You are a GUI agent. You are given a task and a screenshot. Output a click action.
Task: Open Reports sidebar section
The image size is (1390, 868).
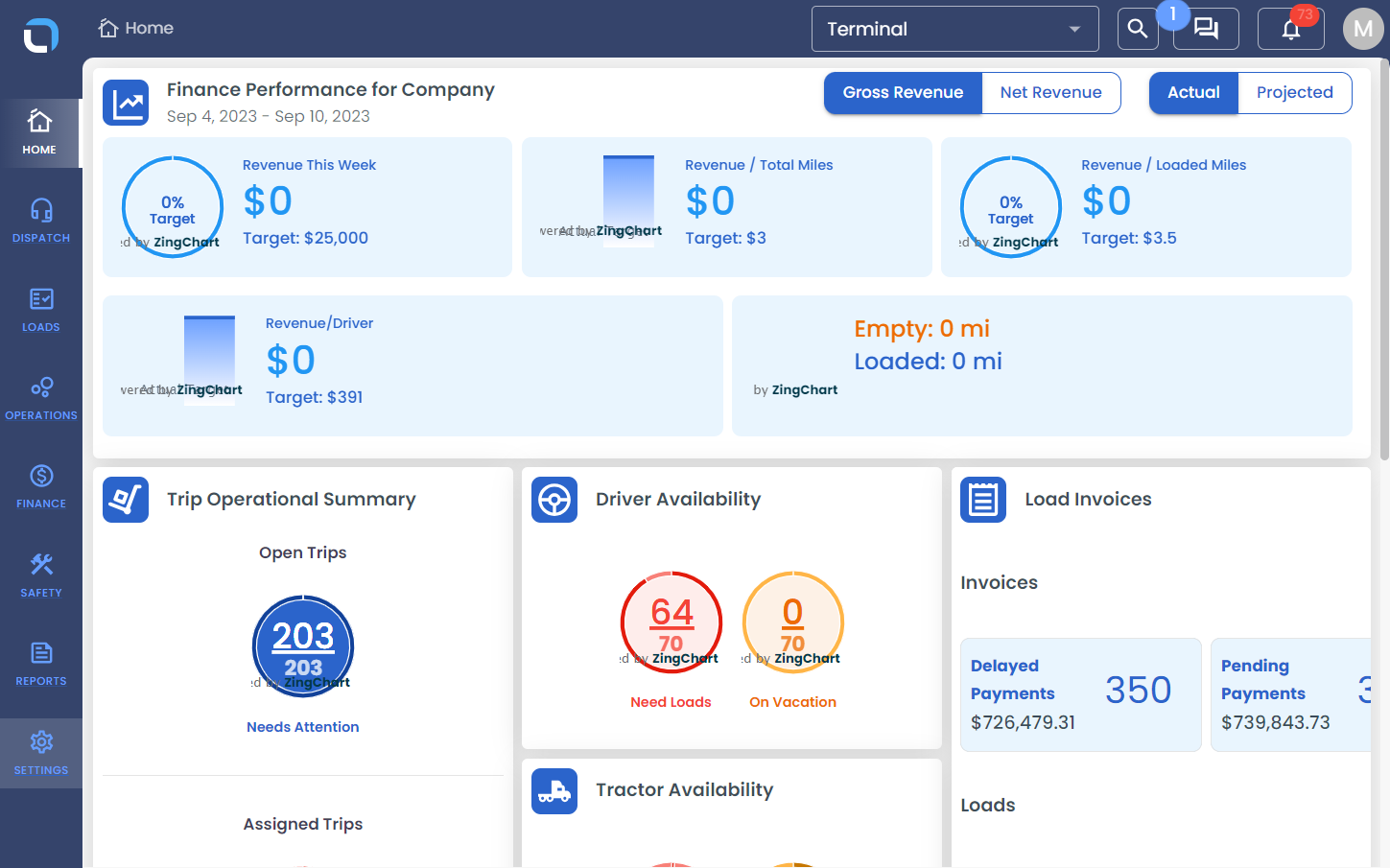click(40, 664)
